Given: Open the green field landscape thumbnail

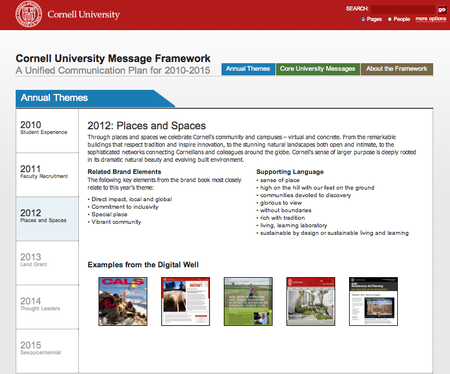Looking at the screenshot, I should pos(248,301).
